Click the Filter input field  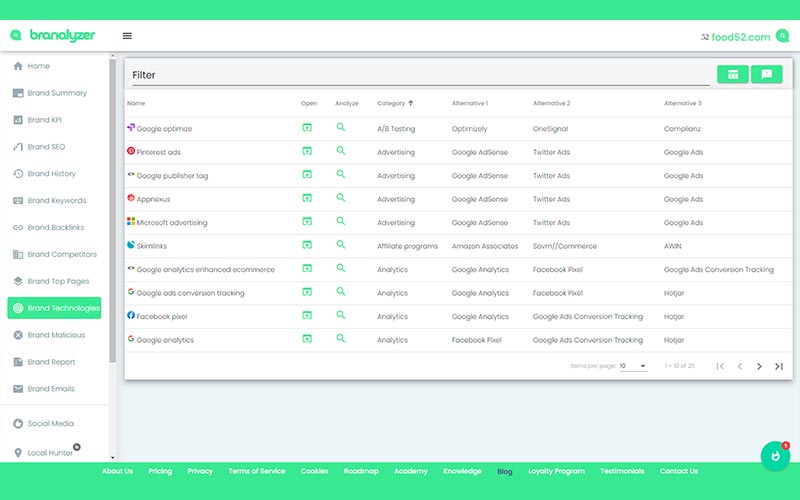[x=420, y=75]
